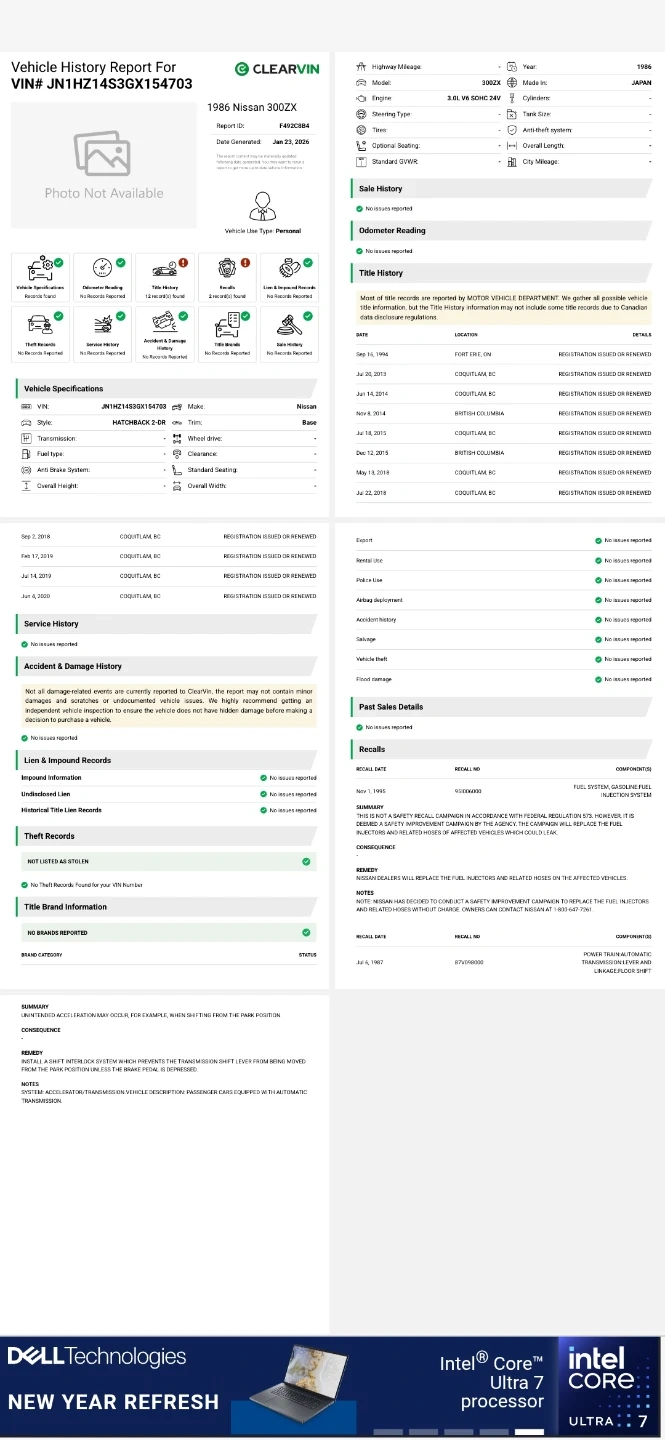Click the laptop image in the ad banner
This screenshot has width=665, height=1440.
point(318,1378)
